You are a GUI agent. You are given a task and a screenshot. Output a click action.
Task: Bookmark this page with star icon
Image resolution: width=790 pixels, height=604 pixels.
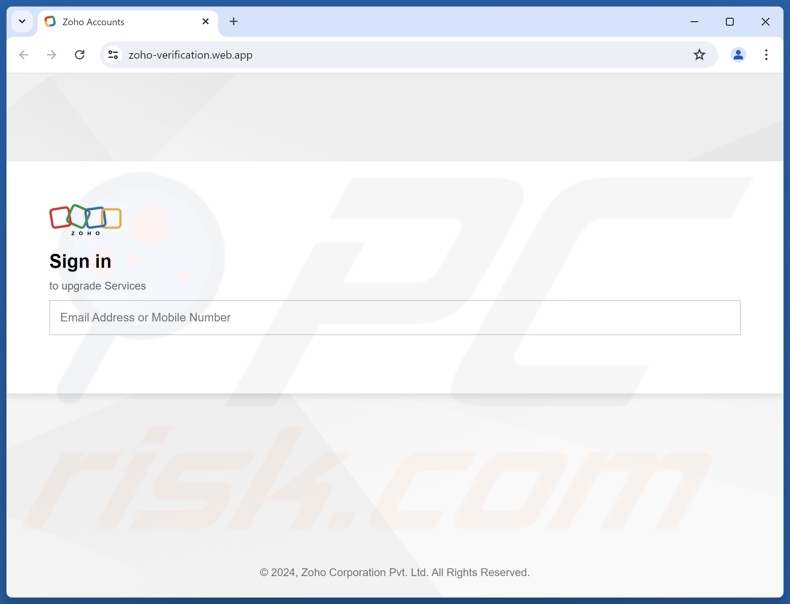click(x=699, y=55)
